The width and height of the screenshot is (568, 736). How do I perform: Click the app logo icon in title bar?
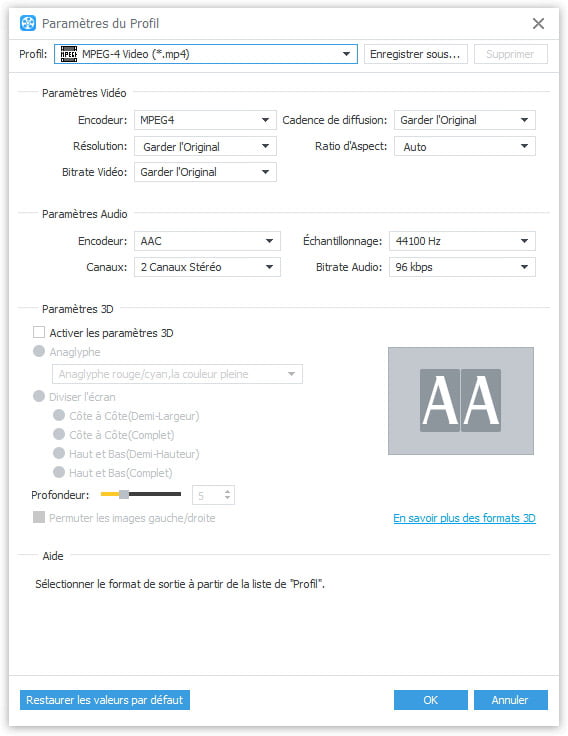(28, 23)
